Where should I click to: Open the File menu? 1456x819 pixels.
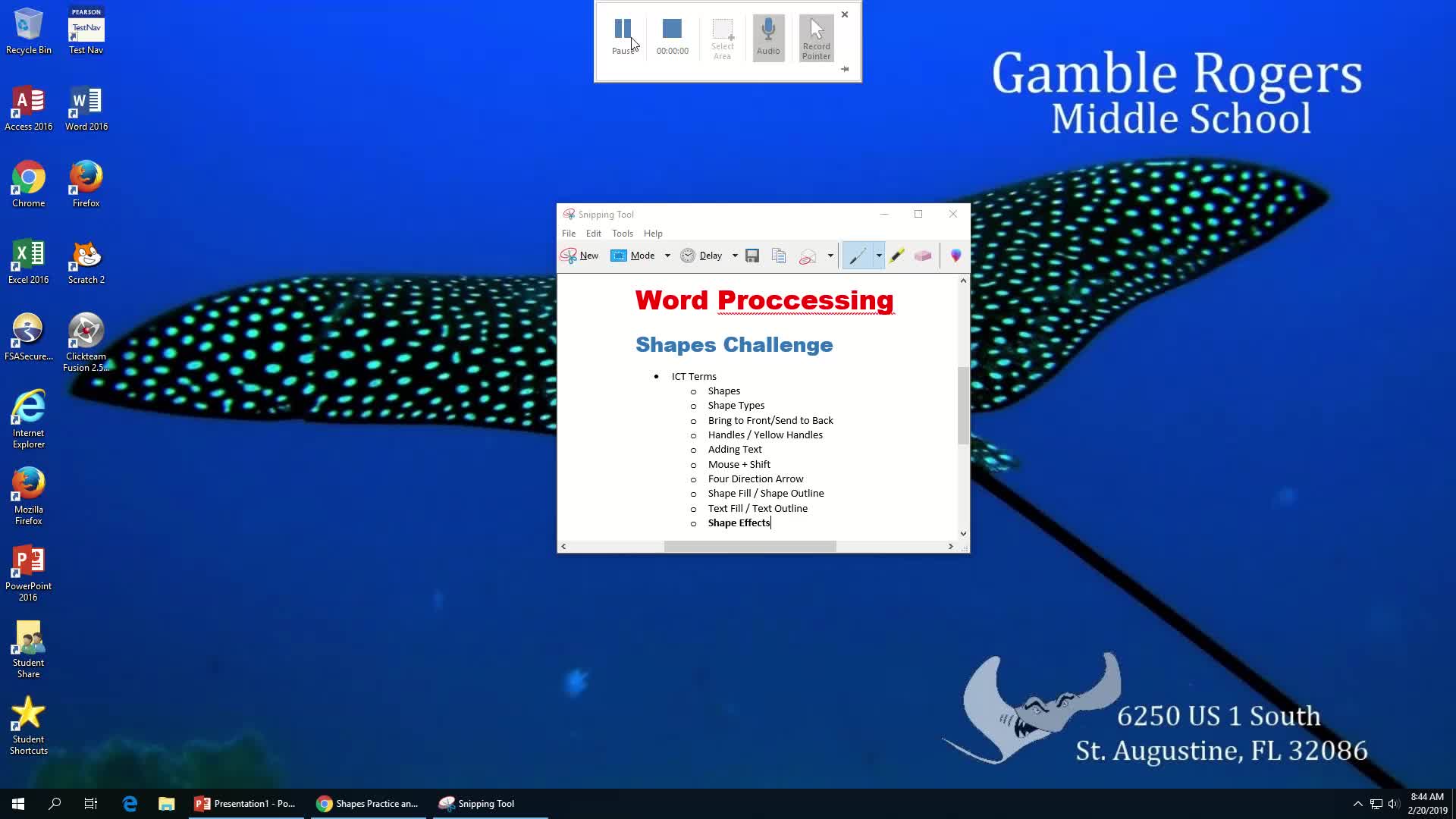pos(569,234)
